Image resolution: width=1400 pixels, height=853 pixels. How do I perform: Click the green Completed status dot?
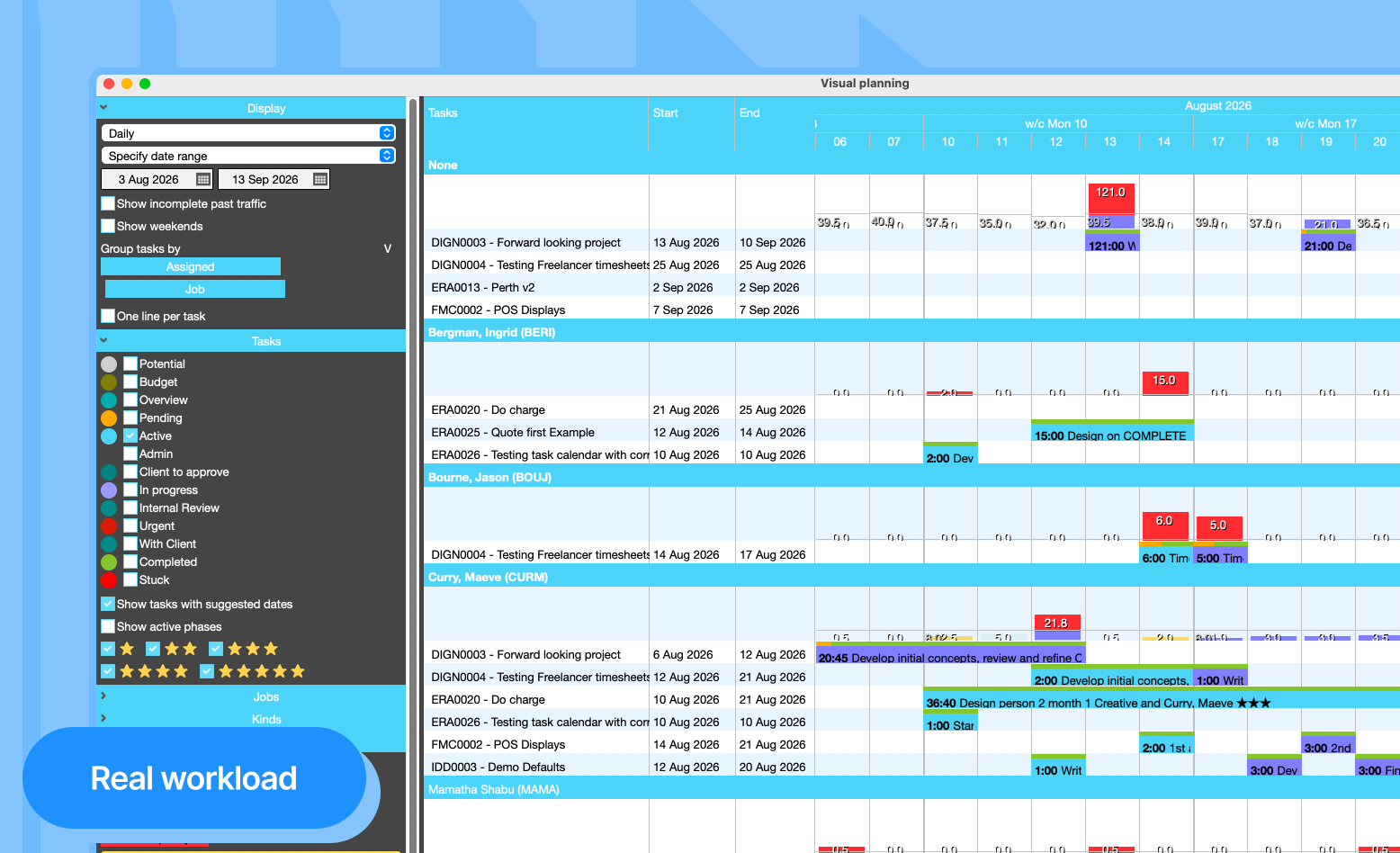(109, 562)
